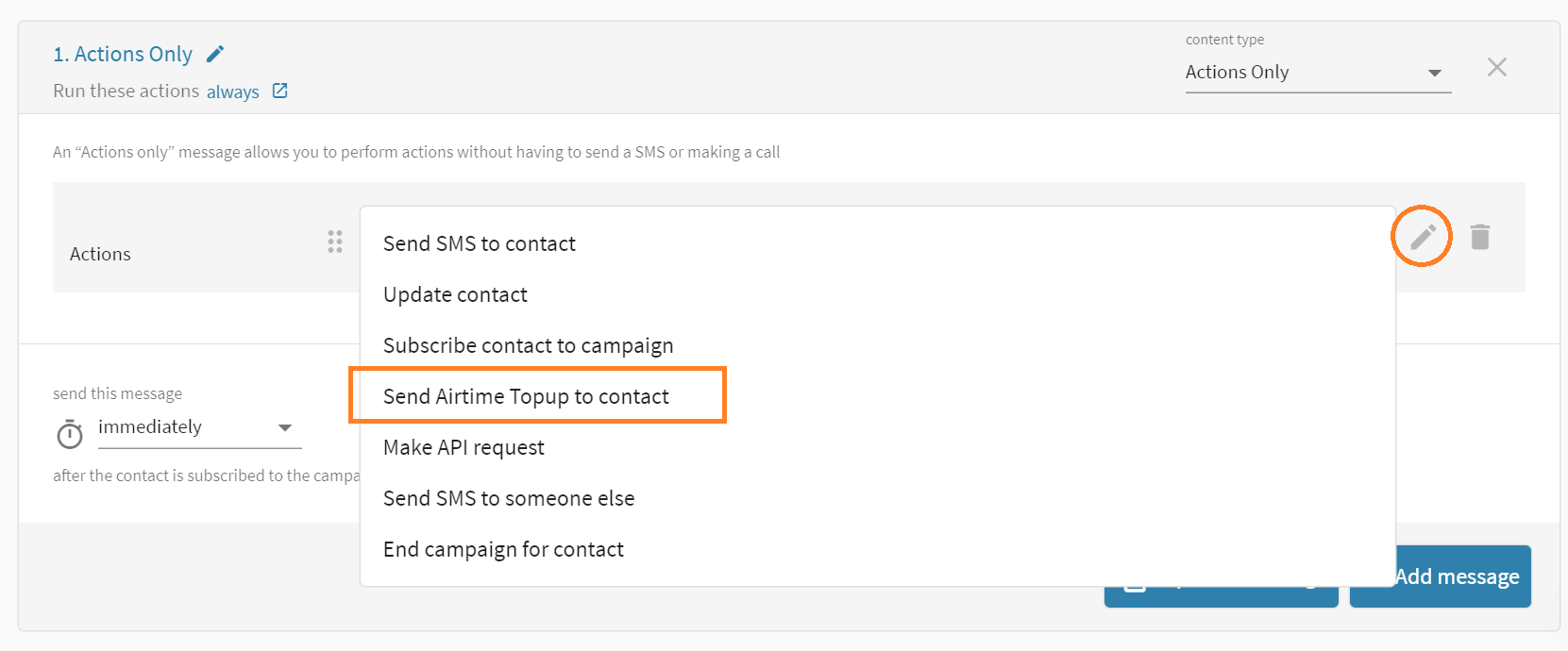The width and height of the screenshot is (1568, 651).
Task: Click the stopwatch icon beside immediately
Action: click(x=69, y=434)
